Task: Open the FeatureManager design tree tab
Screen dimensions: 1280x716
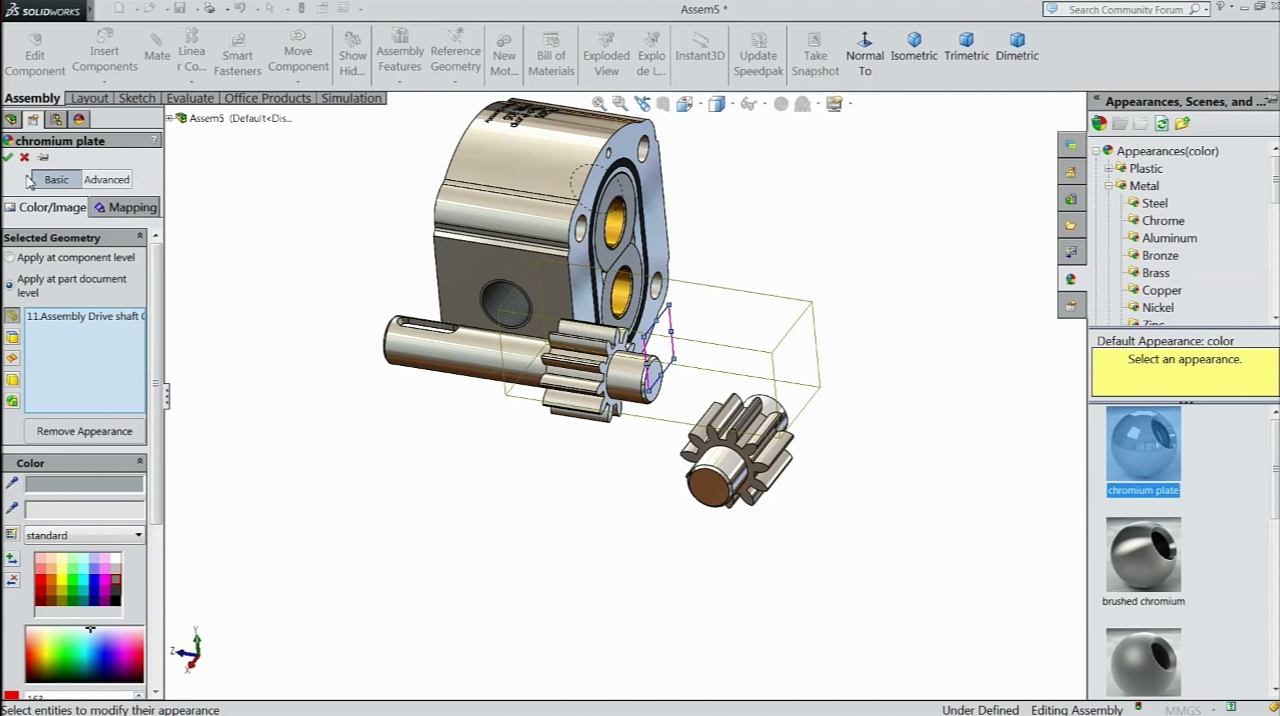Action: click(11, 119)
